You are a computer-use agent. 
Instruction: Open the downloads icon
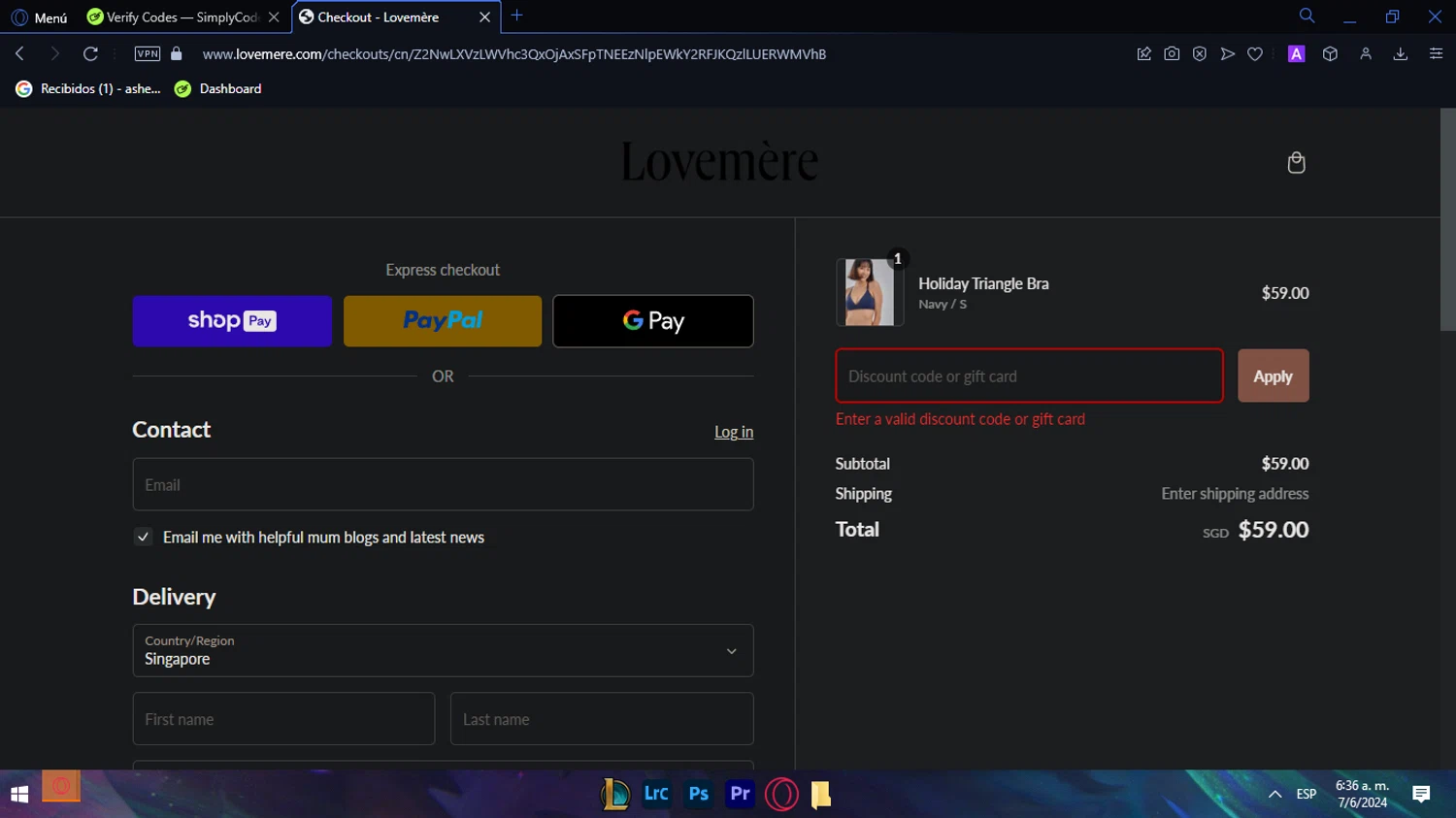1400,53
